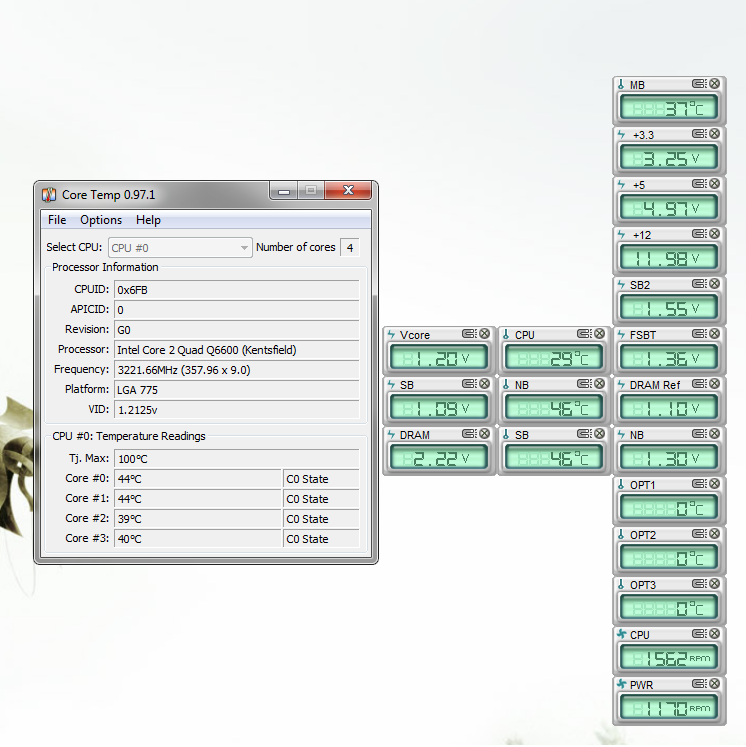
Task: Open options icon on the +3.3 widget
Action: [699, 134]
